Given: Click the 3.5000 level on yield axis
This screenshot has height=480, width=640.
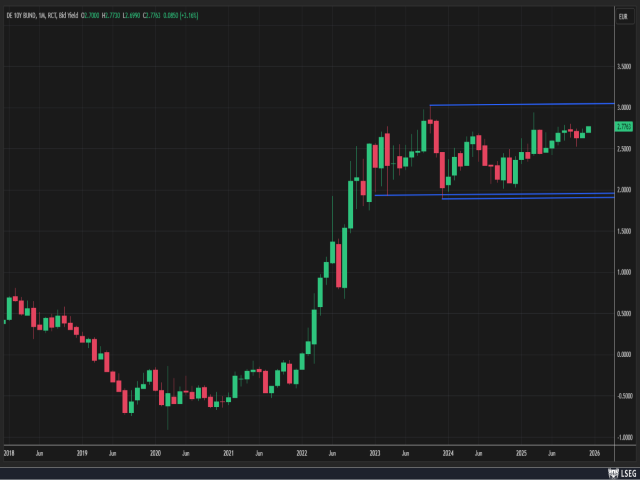Looking at the screenshot, I should (x=624, y=66).
